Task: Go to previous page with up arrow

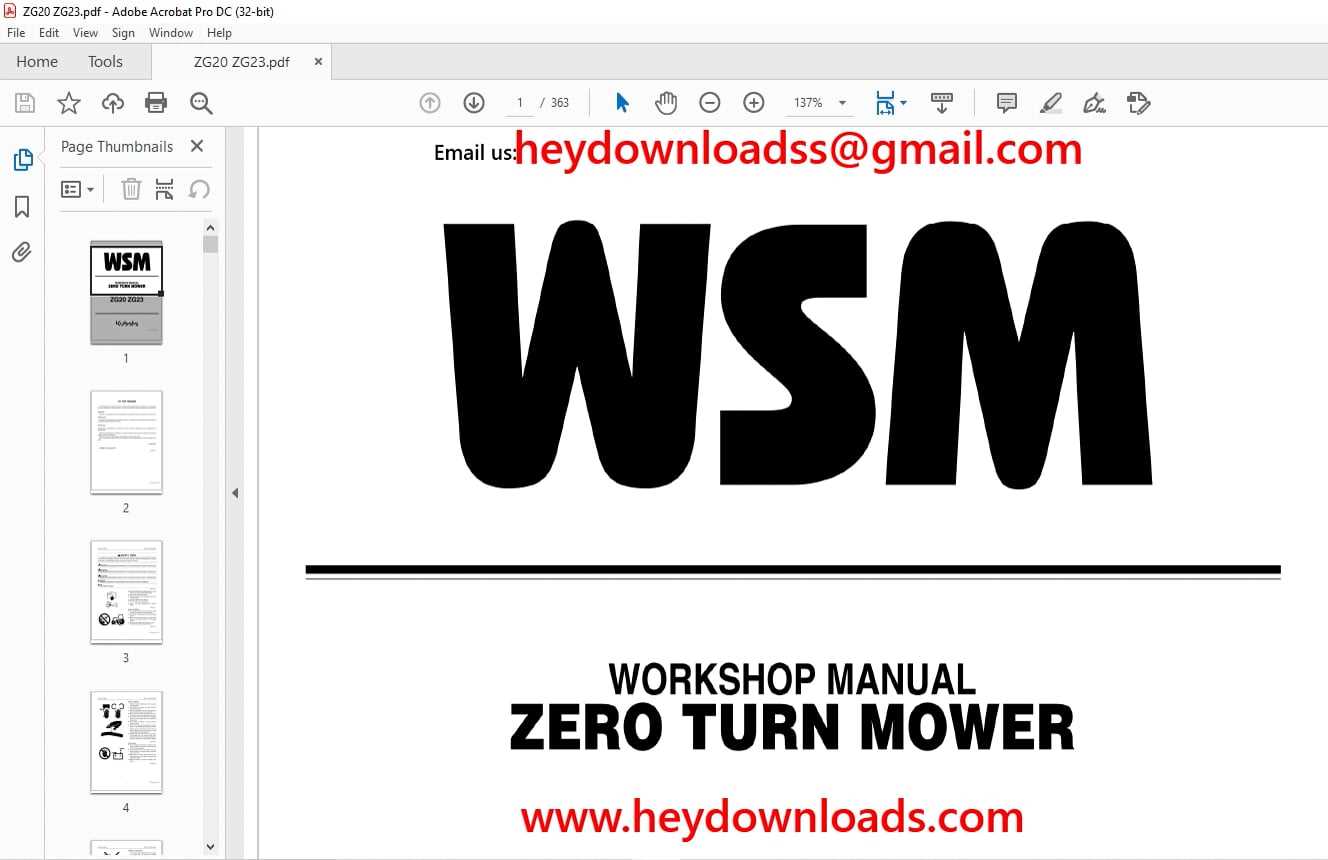Action: 430,103
